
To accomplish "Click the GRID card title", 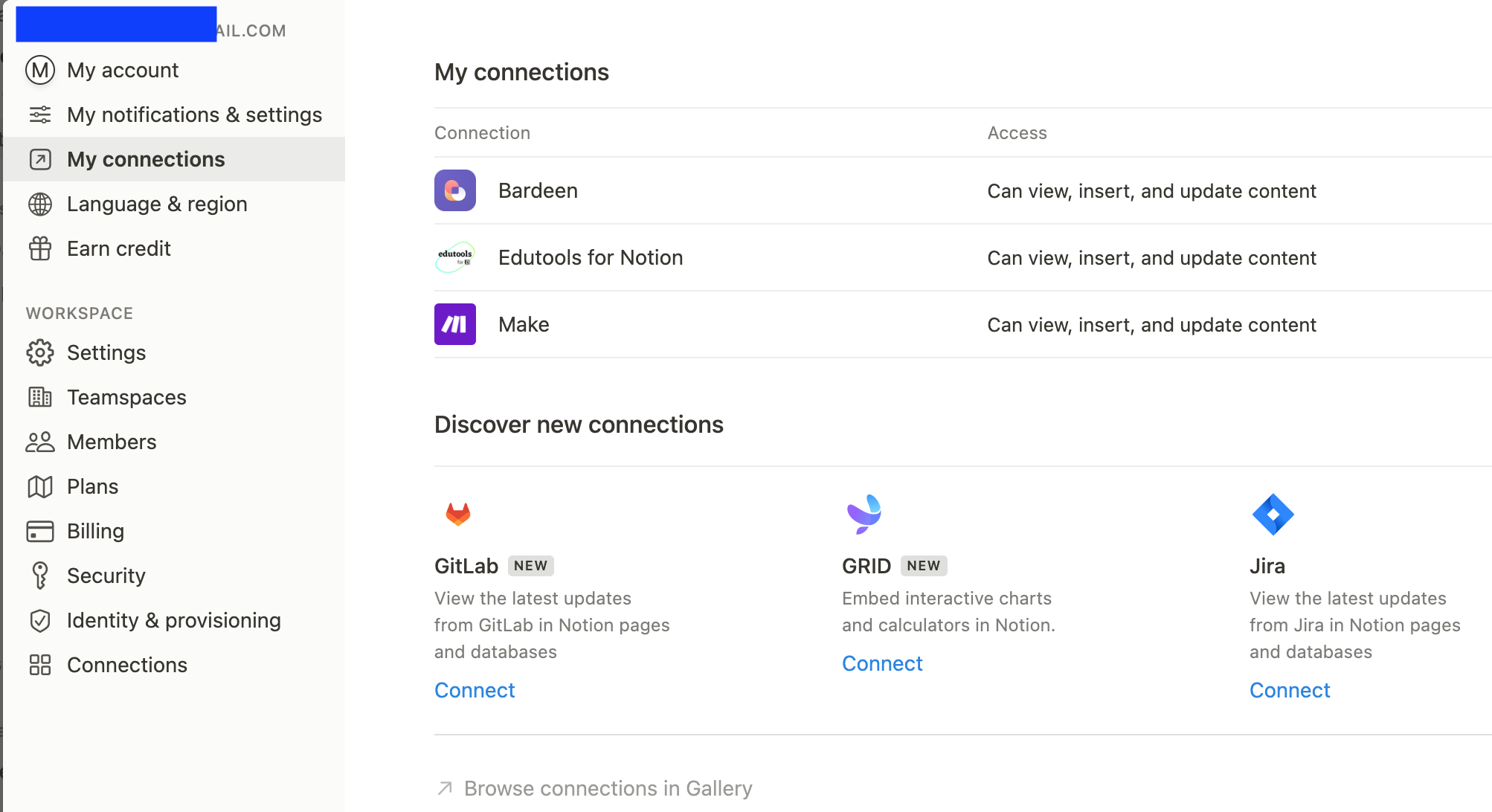I will [866, 566].
